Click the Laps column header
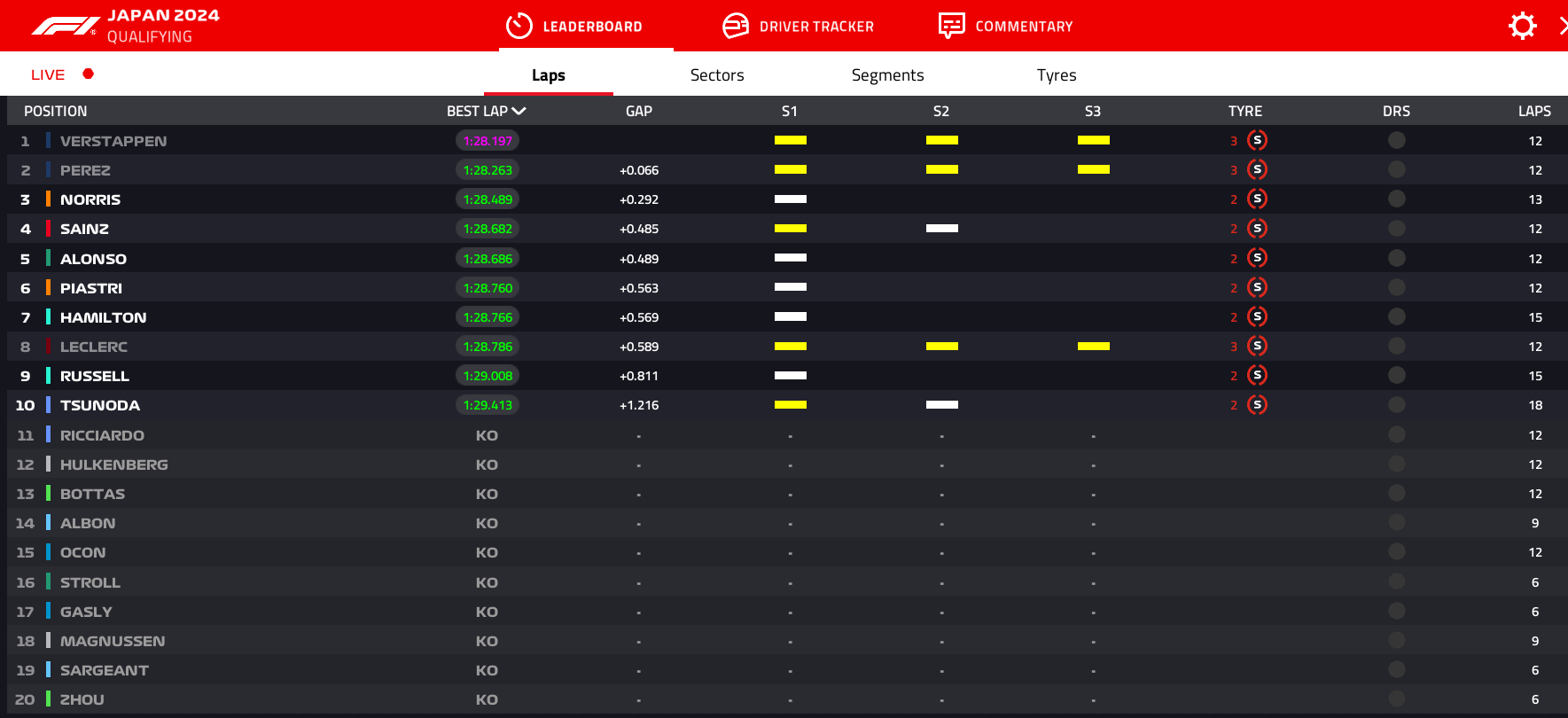 coord(1534,111)
